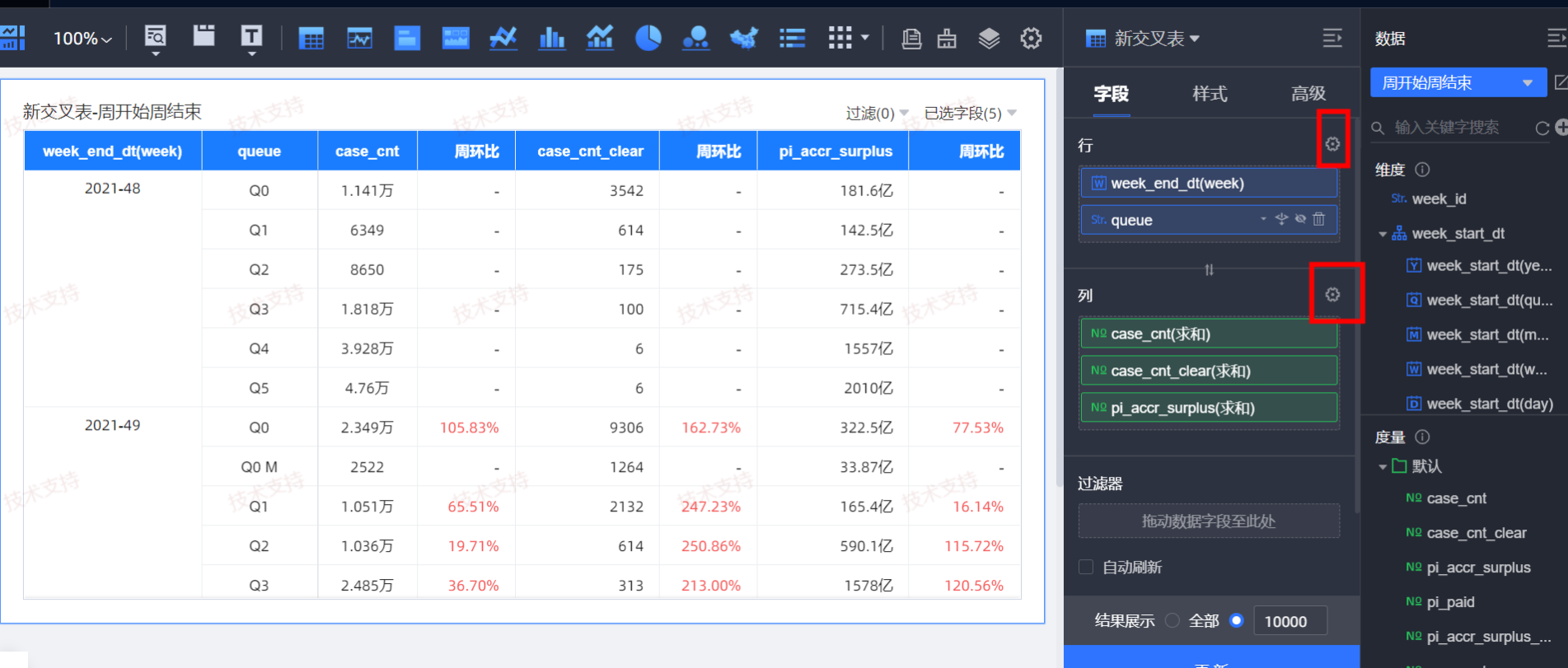Insert a pie chart from the toolbar
This screenshot has height=668, width=1568.
coord(648,38)
